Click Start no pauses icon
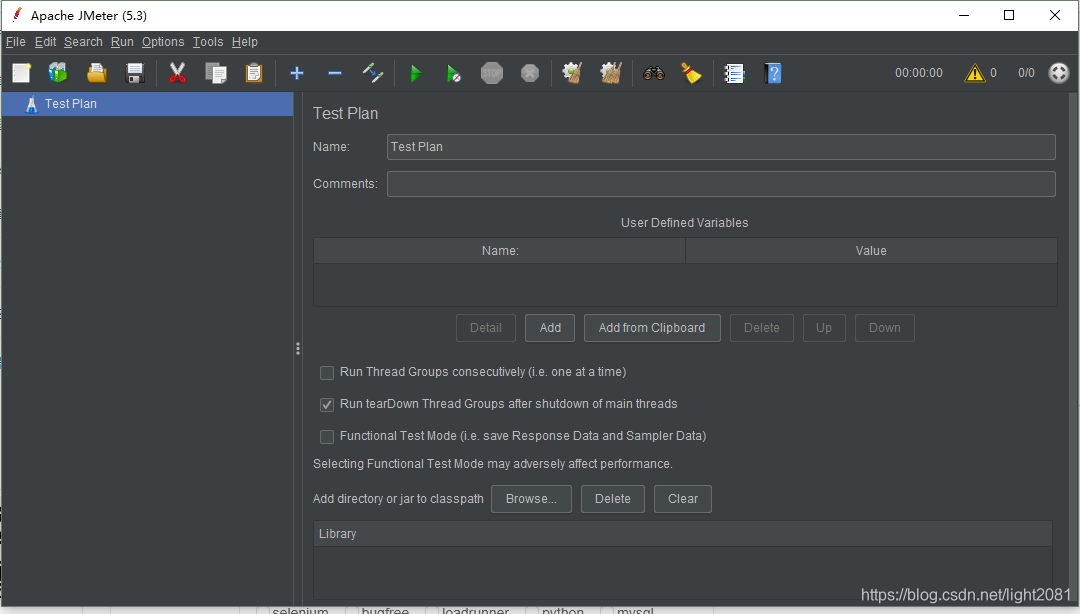1080x614 pixels. [453, 73]
